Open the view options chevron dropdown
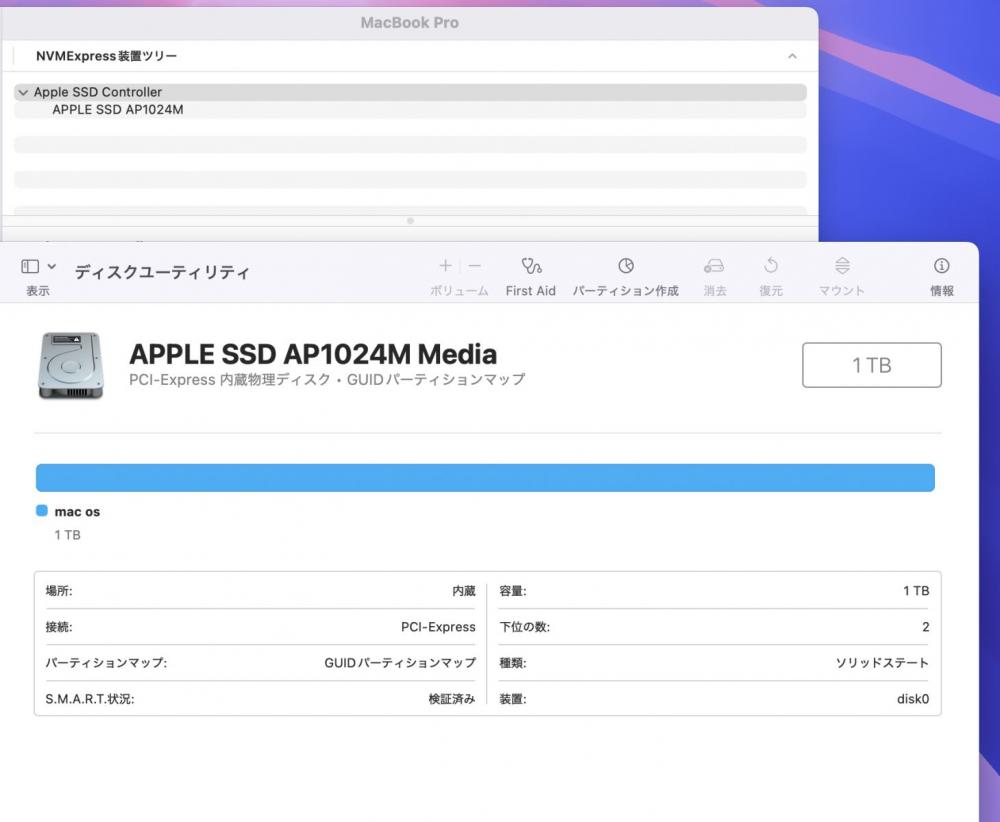This screenshot has height=822, width=1000. [52, 267]
